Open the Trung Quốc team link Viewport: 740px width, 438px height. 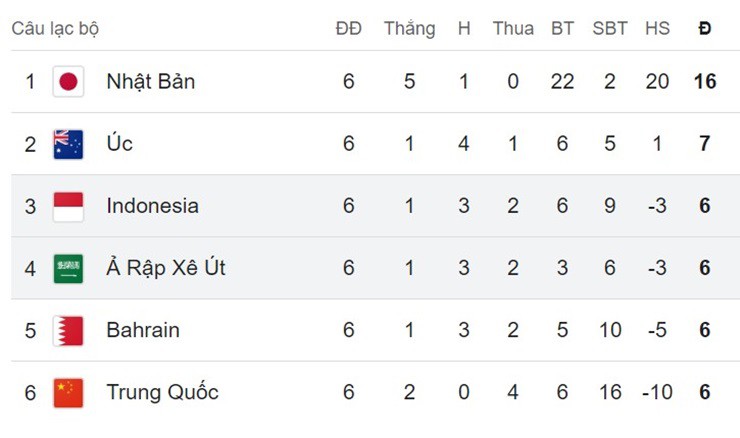pyautogui.click(x=162, y=392)
